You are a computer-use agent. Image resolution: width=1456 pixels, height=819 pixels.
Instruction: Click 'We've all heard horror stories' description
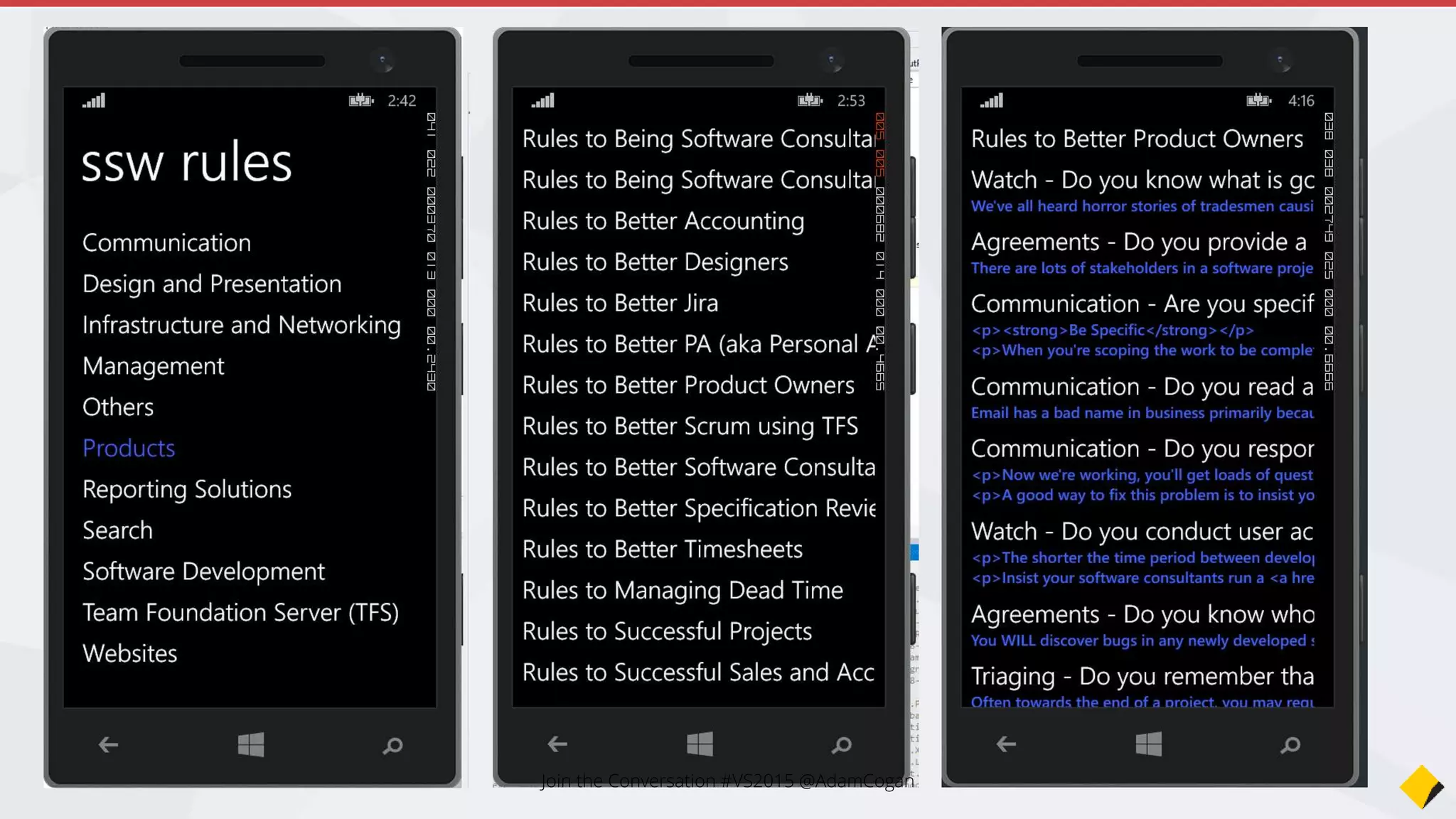click(1142, 207)
